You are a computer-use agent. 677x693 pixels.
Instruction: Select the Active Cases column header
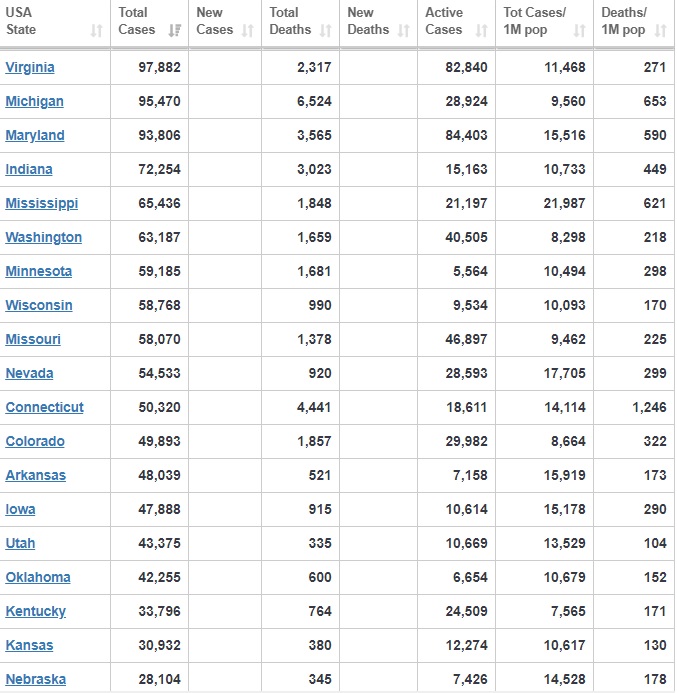coord(444,21)
